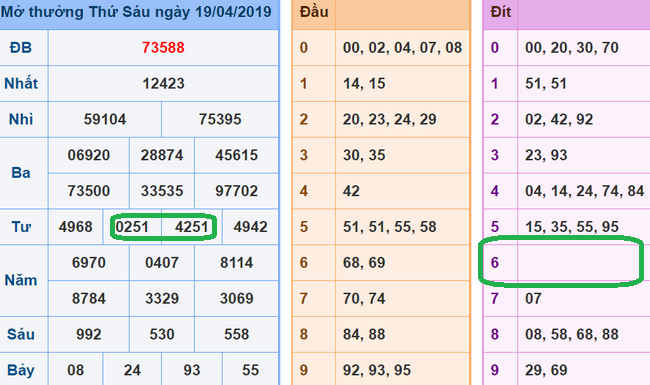Click seventh prize number 24
The width and height of the screenshot is (650, 385).
pyautogui.click(x=132, y=370)
